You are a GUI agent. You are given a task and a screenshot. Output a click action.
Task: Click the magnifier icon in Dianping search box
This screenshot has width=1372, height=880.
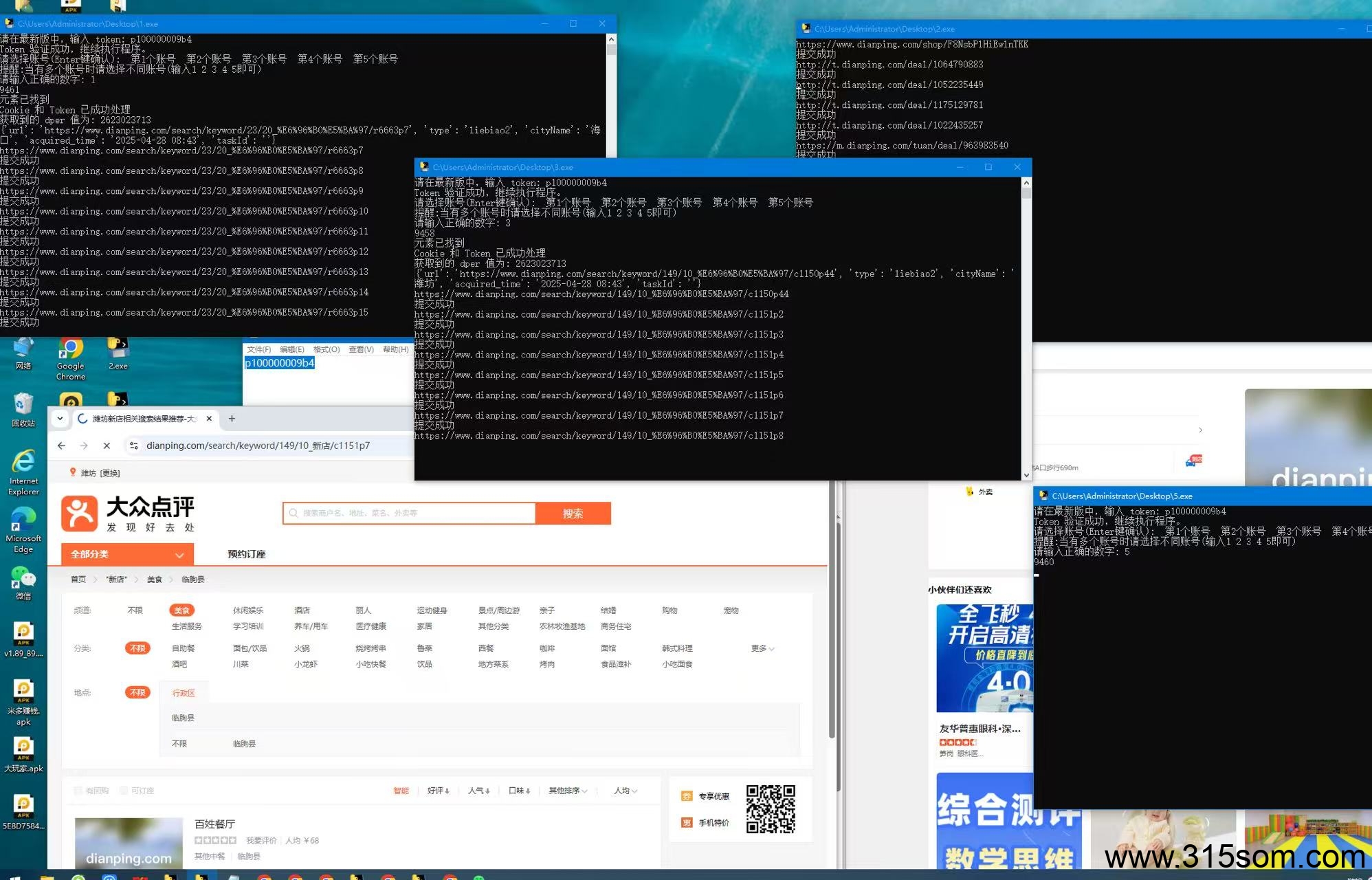(x=294, y=513)
